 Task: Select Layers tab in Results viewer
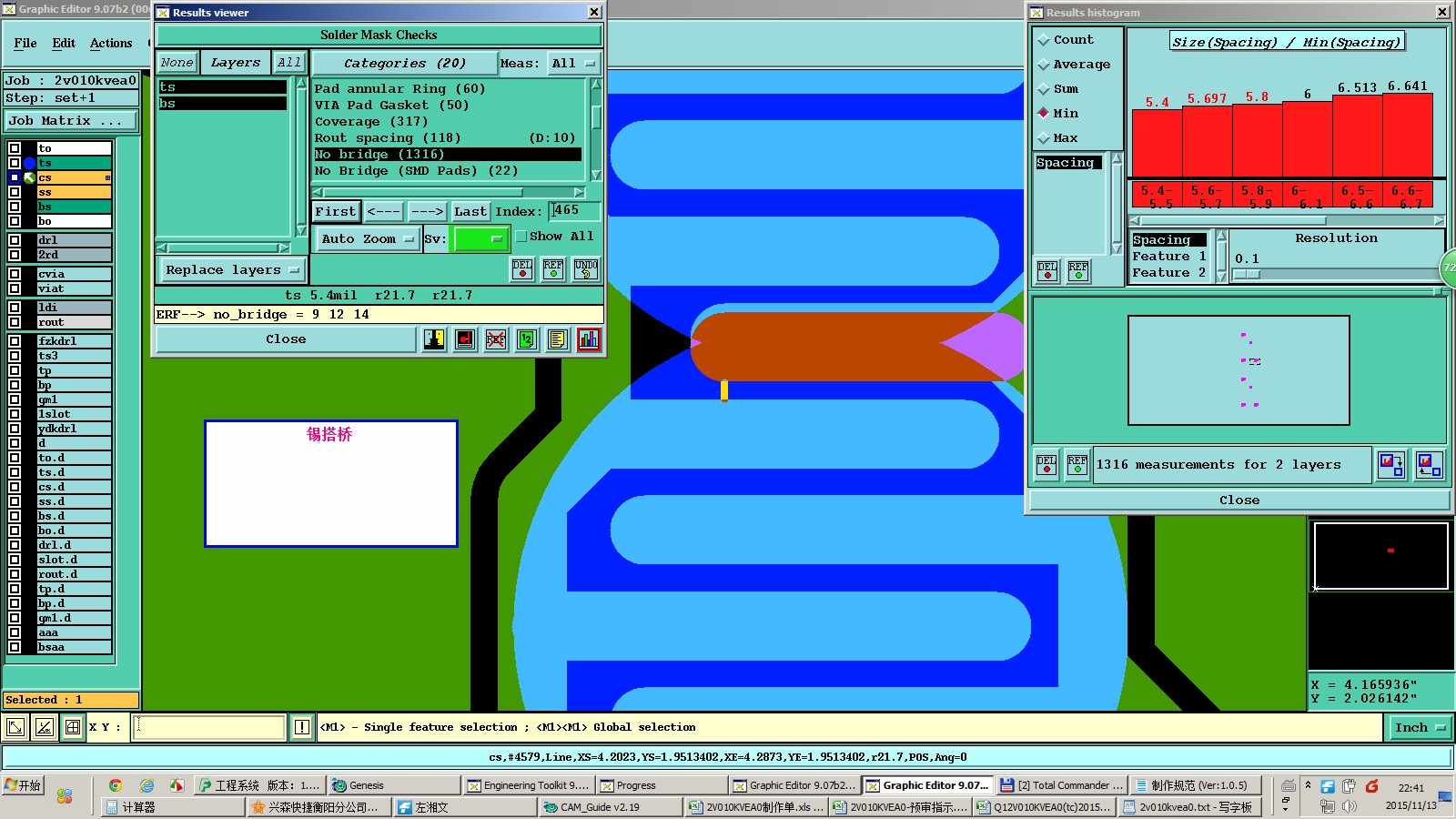click(236, 63)
